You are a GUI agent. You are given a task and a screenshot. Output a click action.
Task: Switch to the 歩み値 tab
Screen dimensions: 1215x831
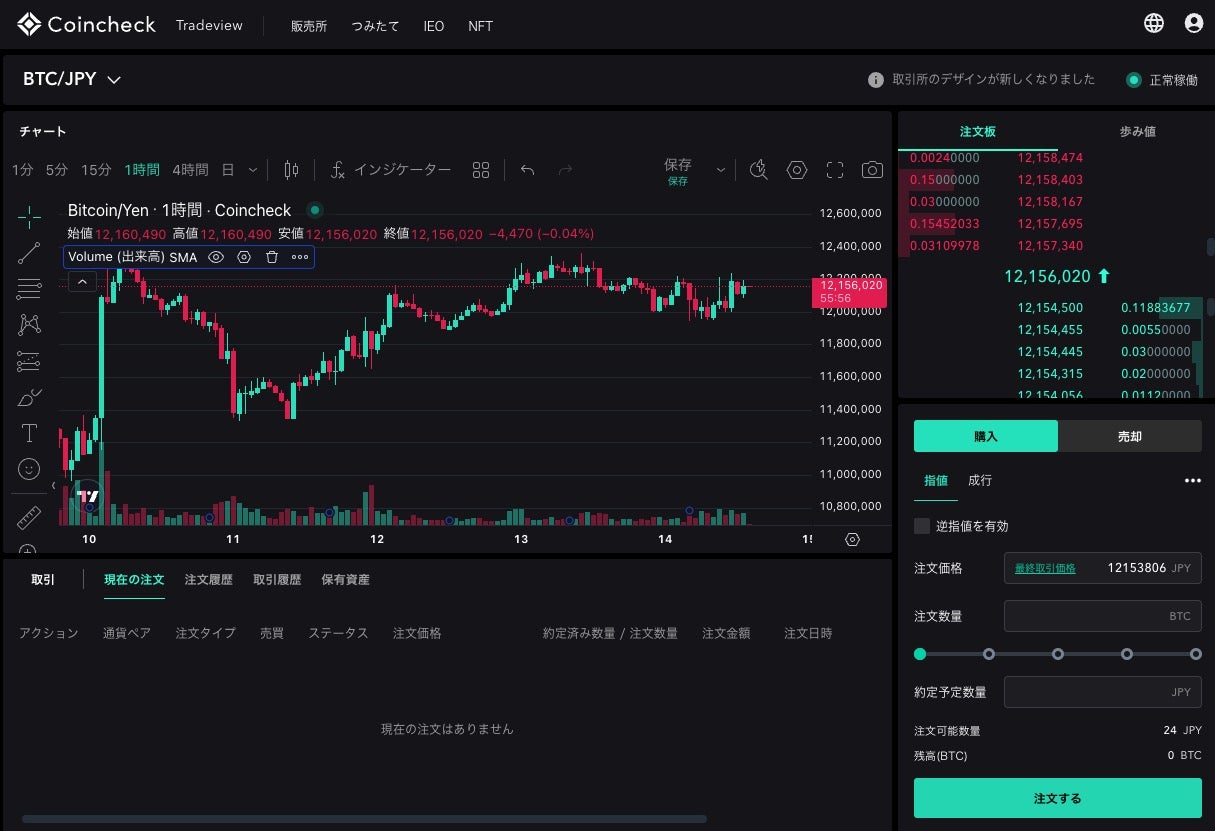point(1137,131)
